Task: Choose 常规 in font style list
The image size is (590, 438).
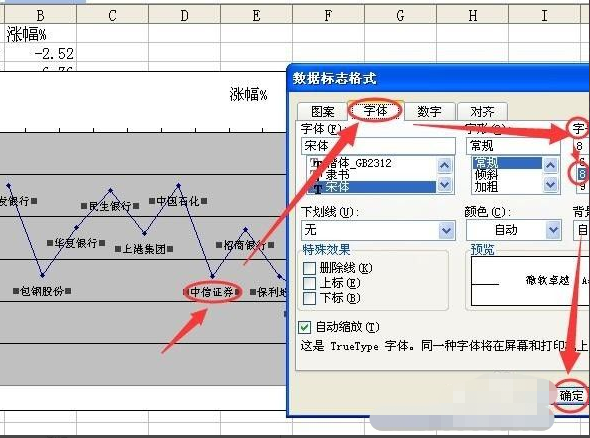Action: [506, 163]
